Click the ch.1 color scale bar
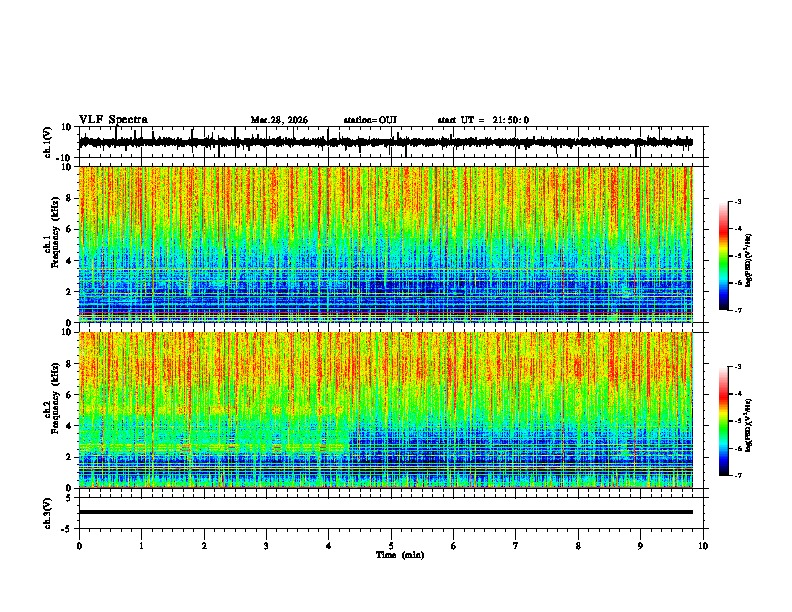This screenshot has height=612, width=792. (x=723, y=256)
